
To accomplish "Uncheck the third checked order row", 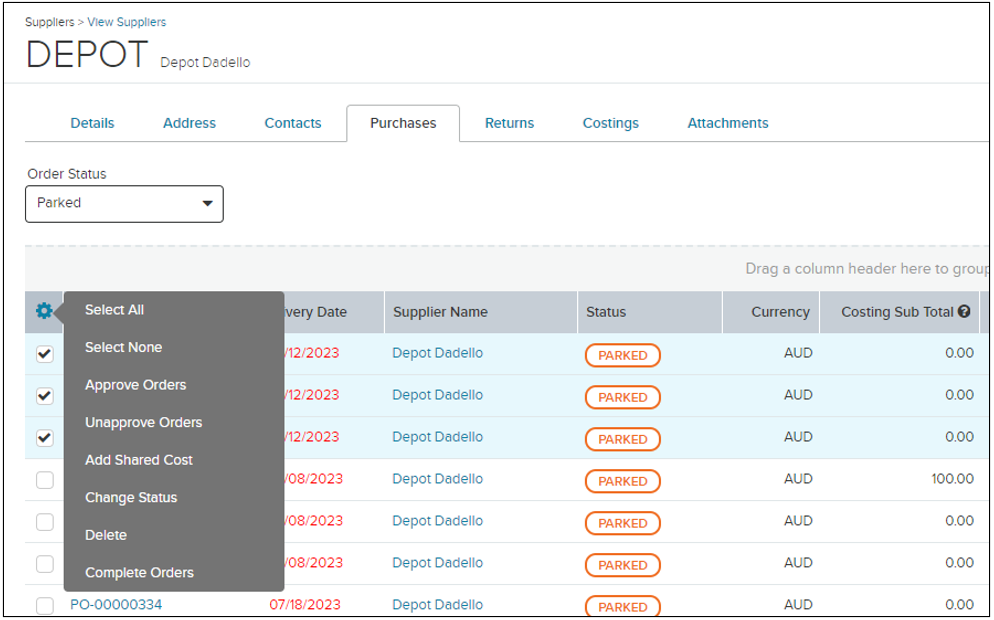I will click(x=44, y=437).
